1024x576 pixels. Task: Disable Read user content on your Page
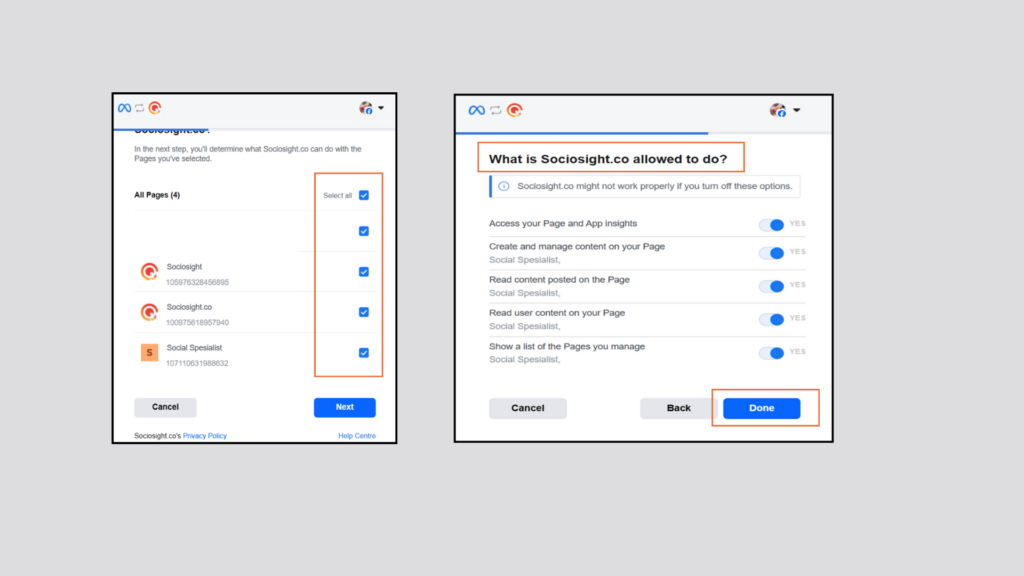(x=771, y=319)
